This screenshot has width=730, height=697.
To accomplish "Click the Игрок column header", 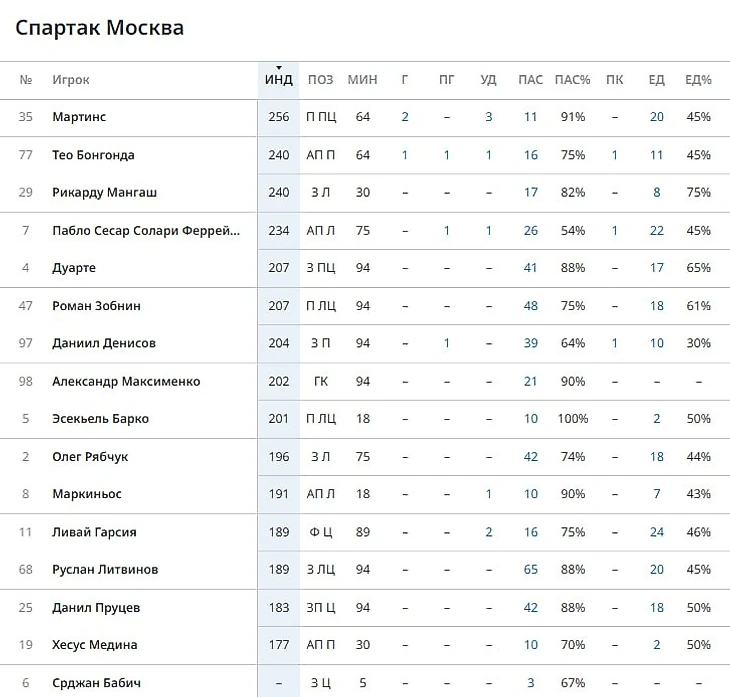I will 71,80.
